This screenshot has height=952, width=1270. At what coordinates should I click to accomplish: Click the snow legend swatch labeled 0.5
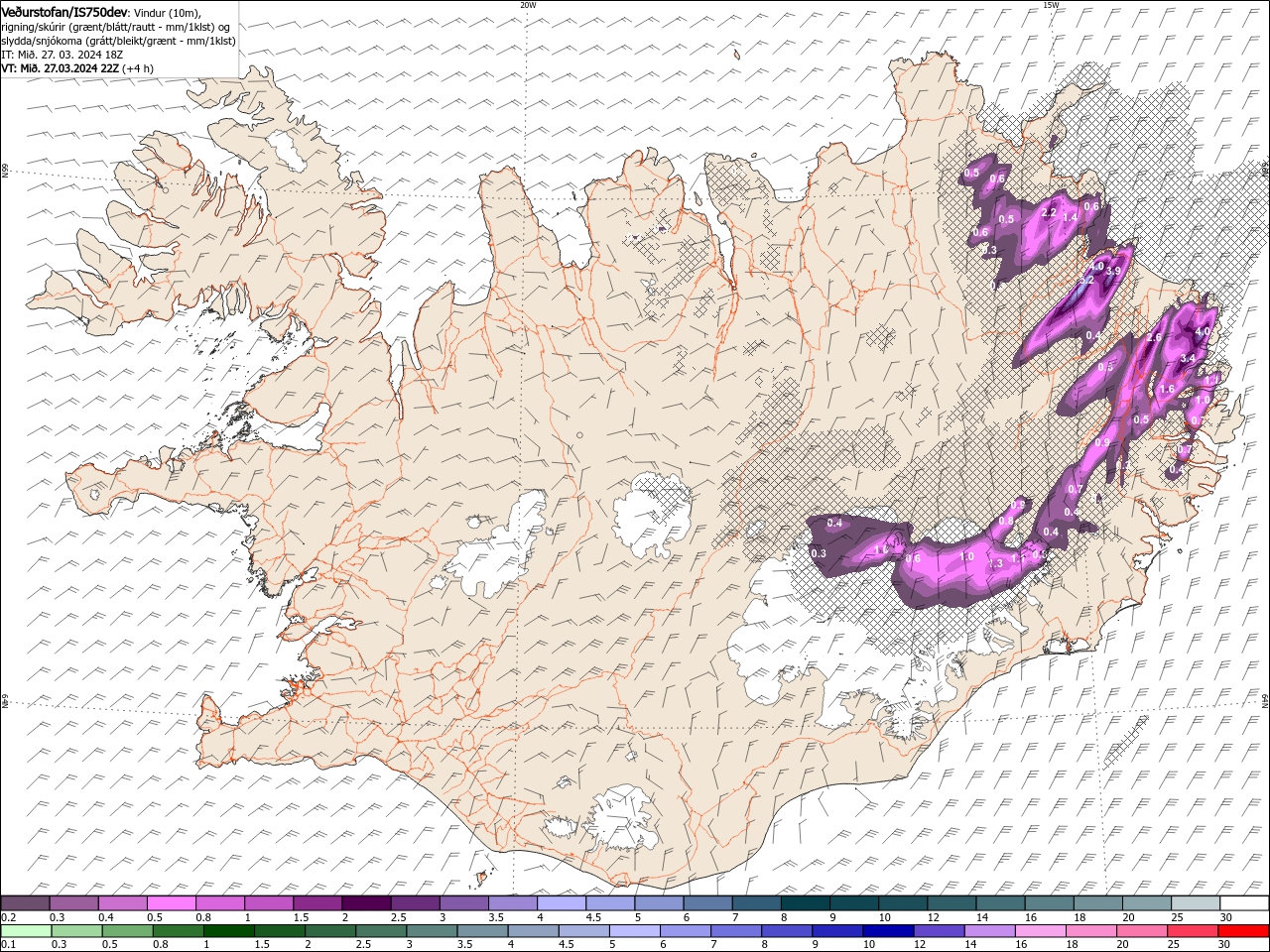171,903
